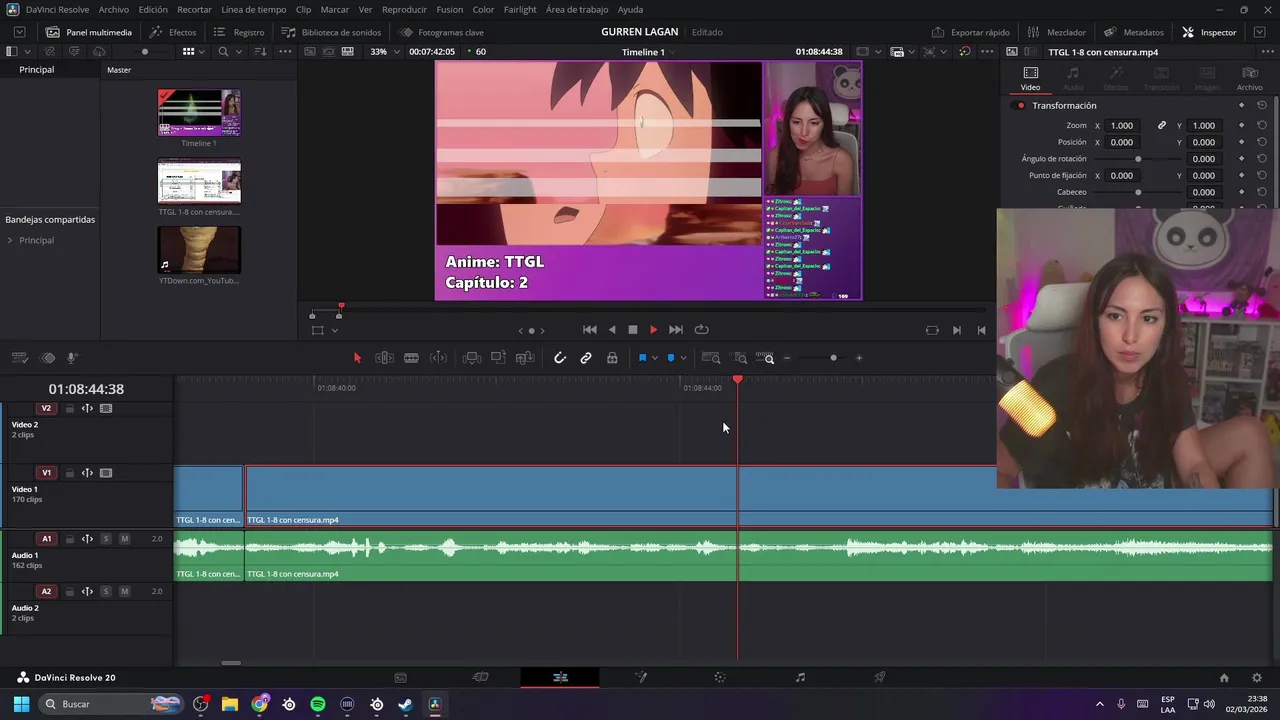The image size is (1280, 720).
Task: Reset the Transformación section
Action: tap(1262, 105)
